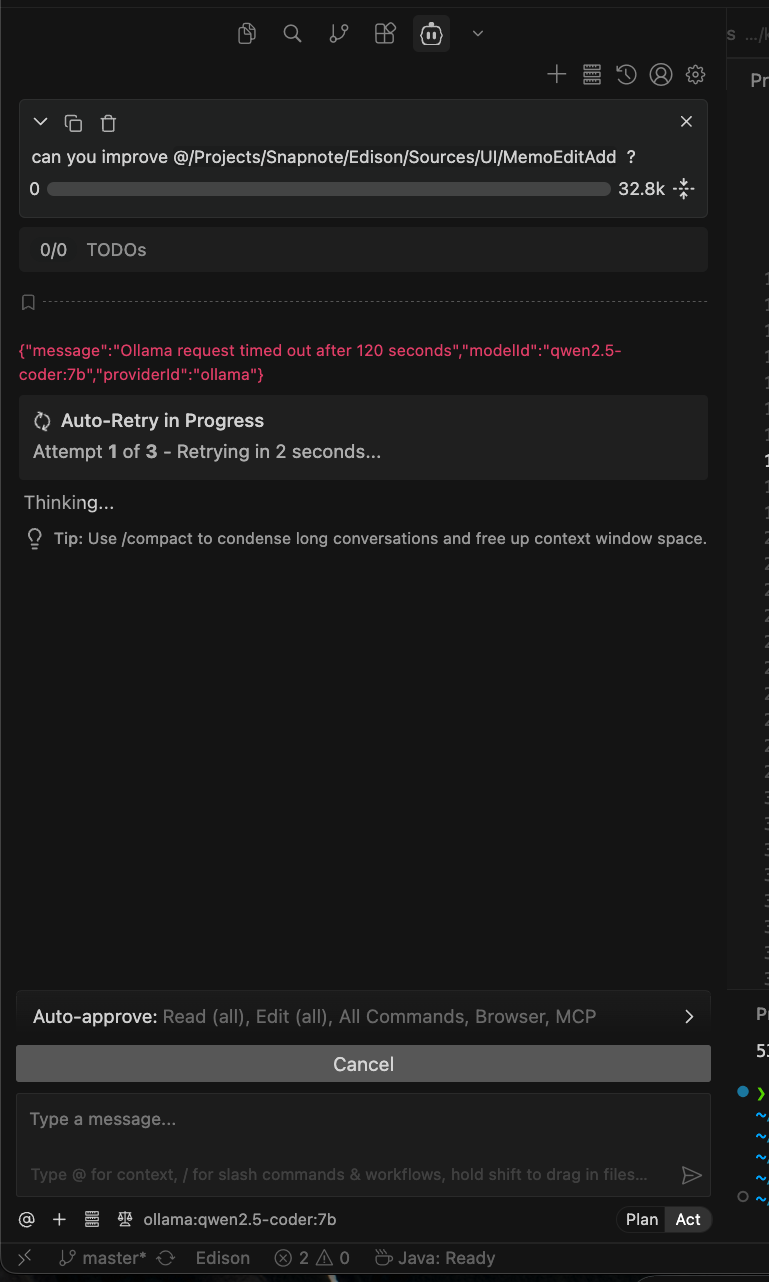Open the ollama:qwen2.5-coder:7b model selector
The height and width of the screenshot is (1282, 769).
(x=239, y=1219)
